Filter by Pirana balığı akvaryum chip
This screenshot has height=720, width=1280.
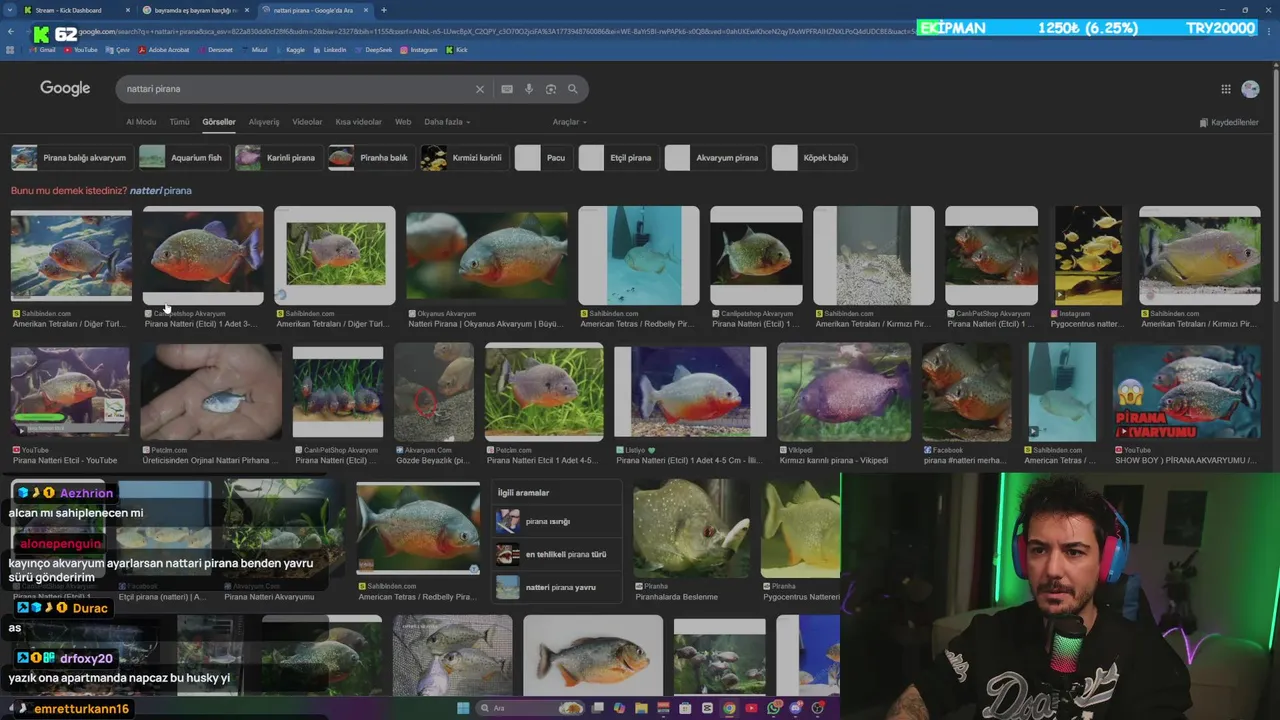pyautogui.click(x=71, y=158)
